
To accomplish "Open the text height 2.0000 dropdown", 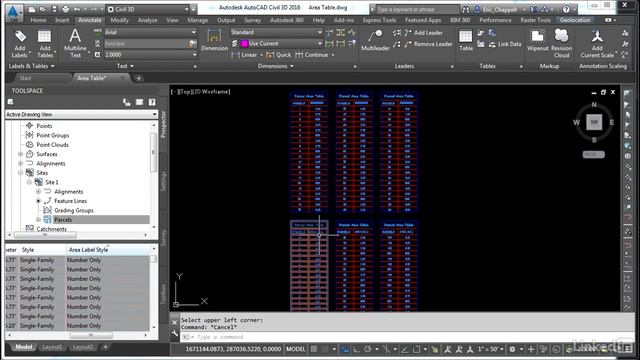I will pyautogui.click(x=194, y=55).
